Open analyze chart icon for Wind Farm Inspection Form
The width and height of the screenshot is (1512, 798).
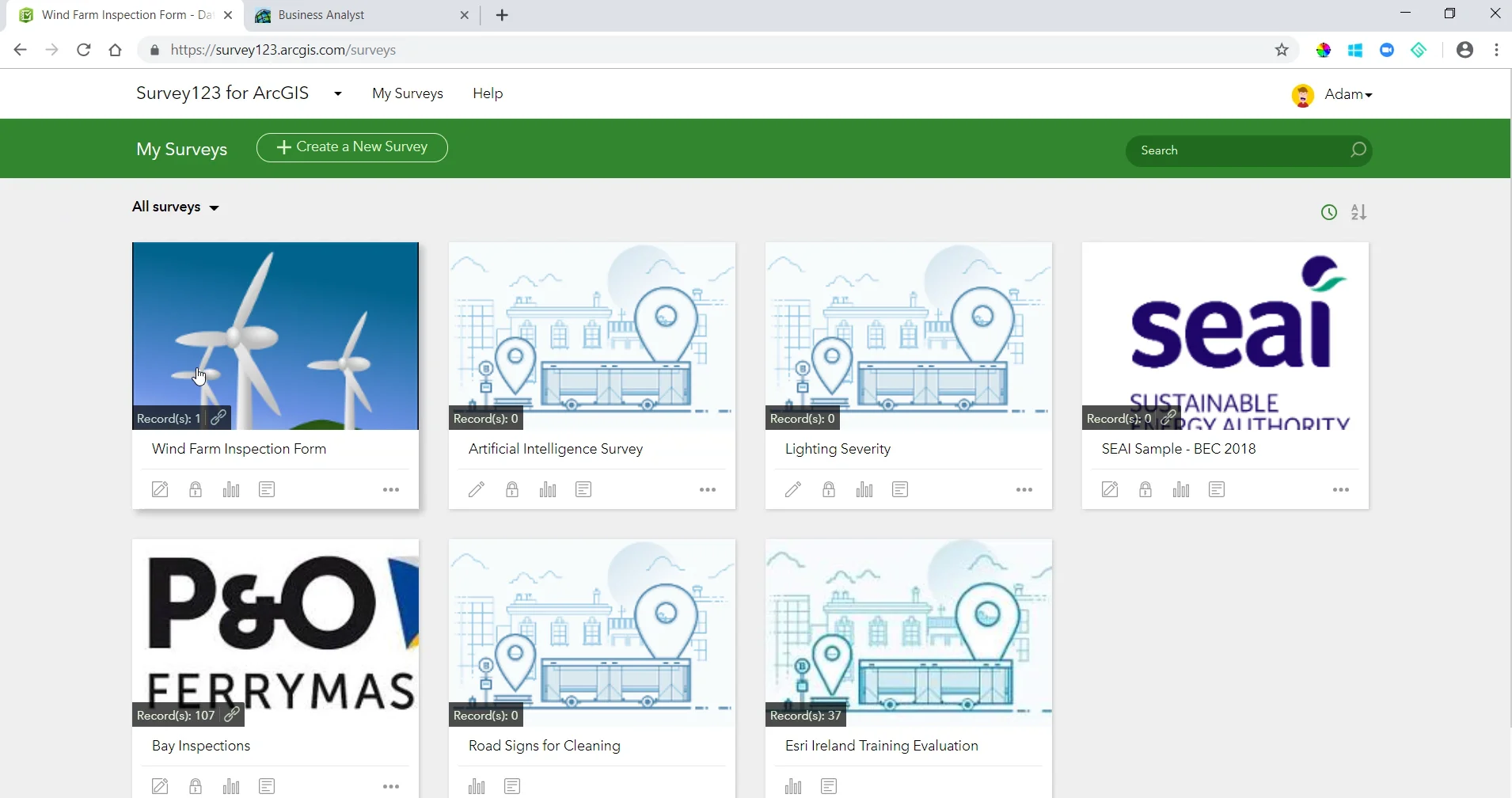coord(231,489)
